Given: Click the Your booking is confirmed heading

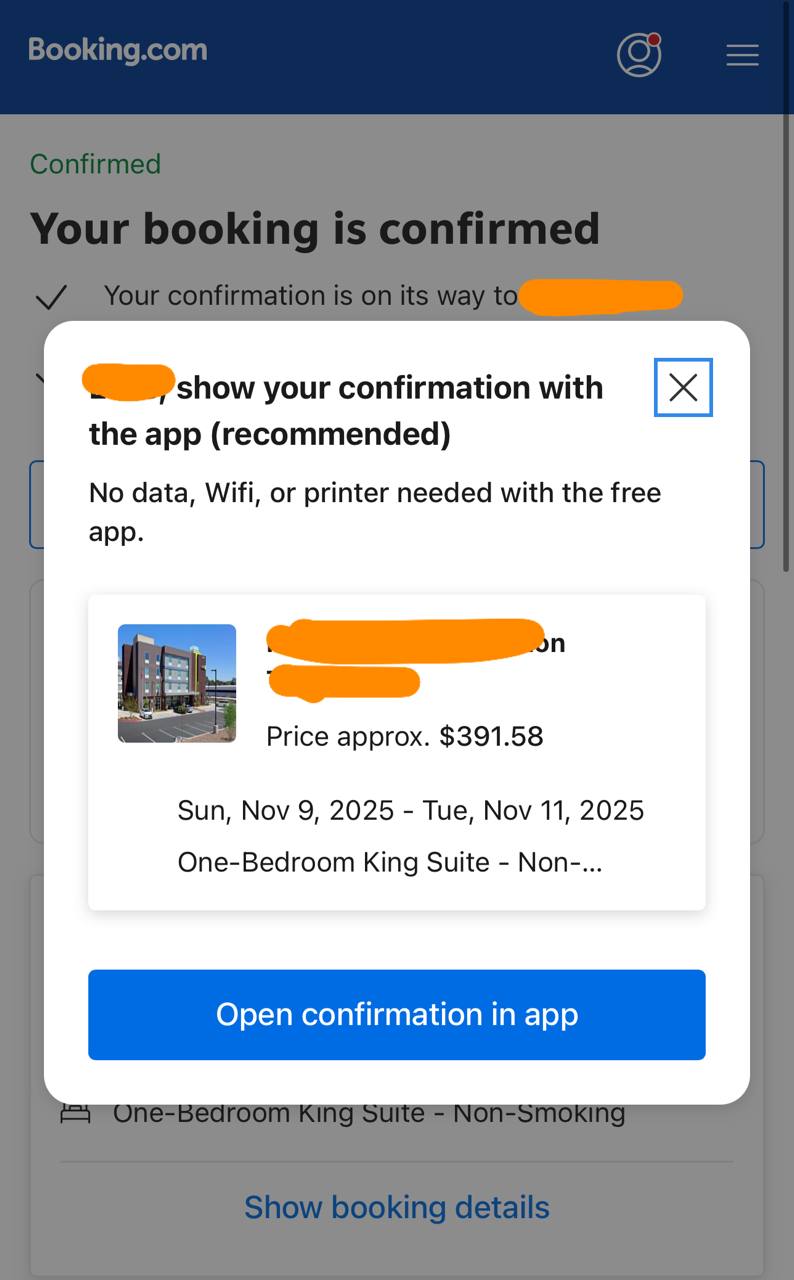Looking at the screenshot, I should click(x=314, y=228).
